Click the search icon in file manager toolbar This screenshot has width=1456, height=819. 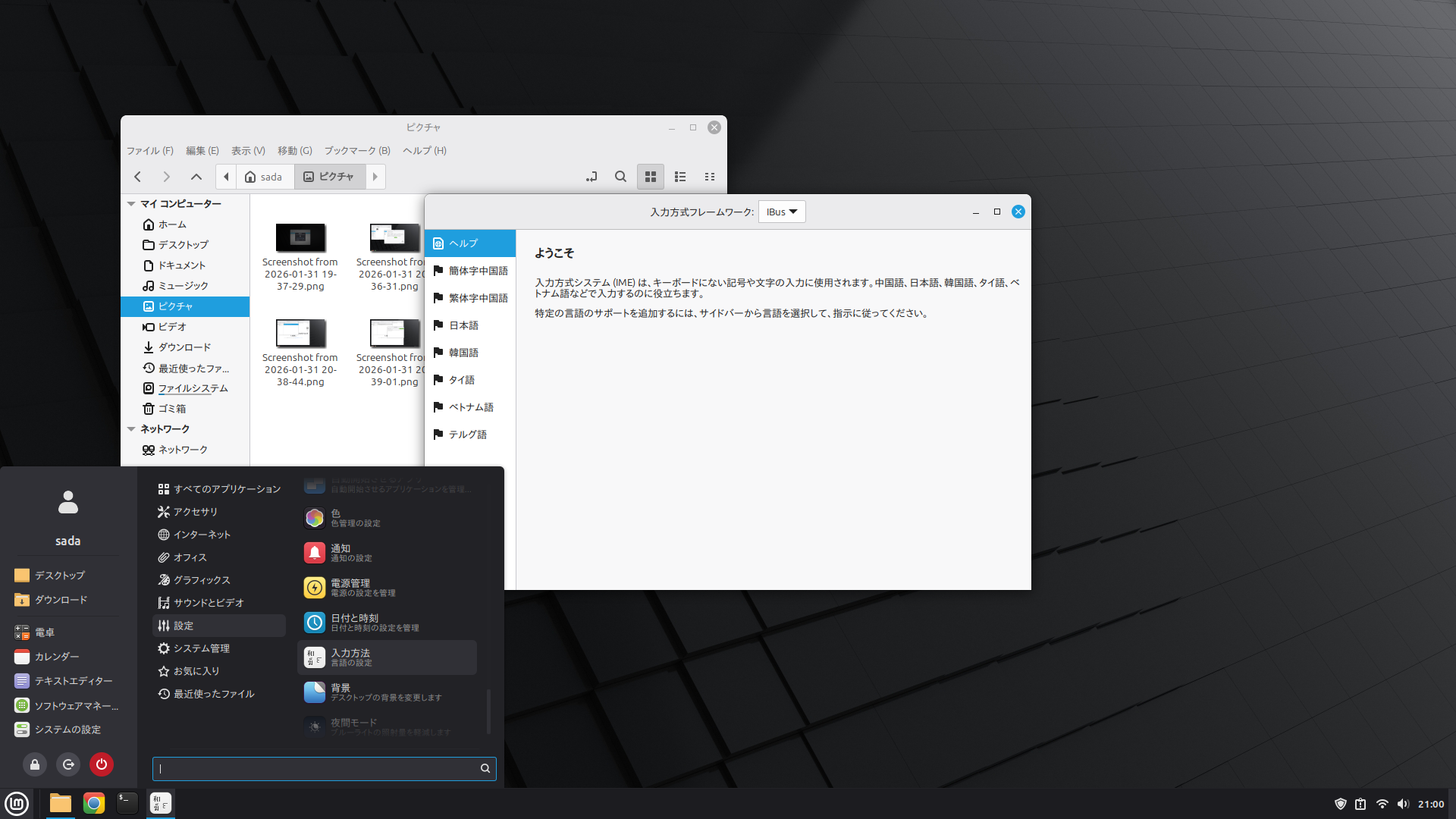pyautogui.click(x=620, y=177)
